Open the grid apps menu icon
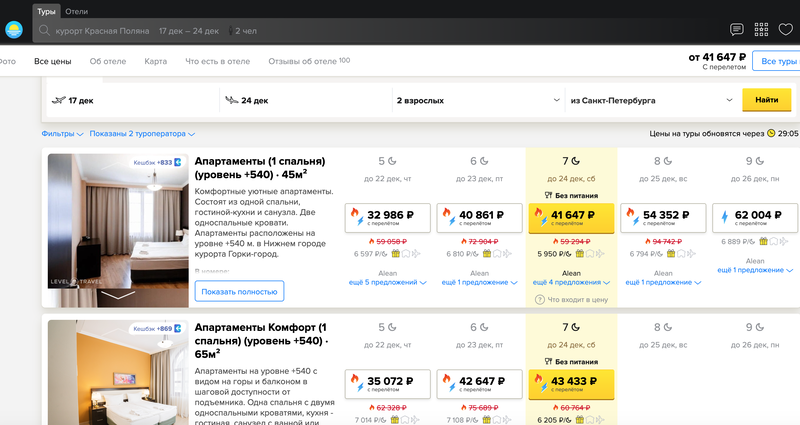800x425 pixels. [761, 30]
